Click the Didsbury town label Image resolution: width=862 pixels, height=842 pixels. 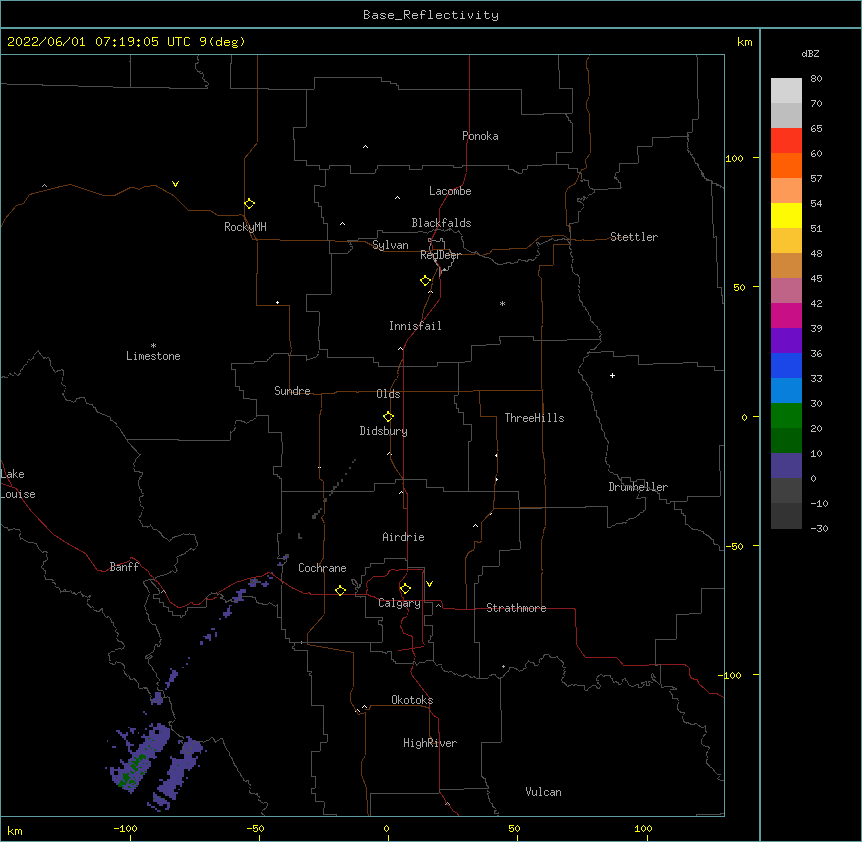click(383, 431)
